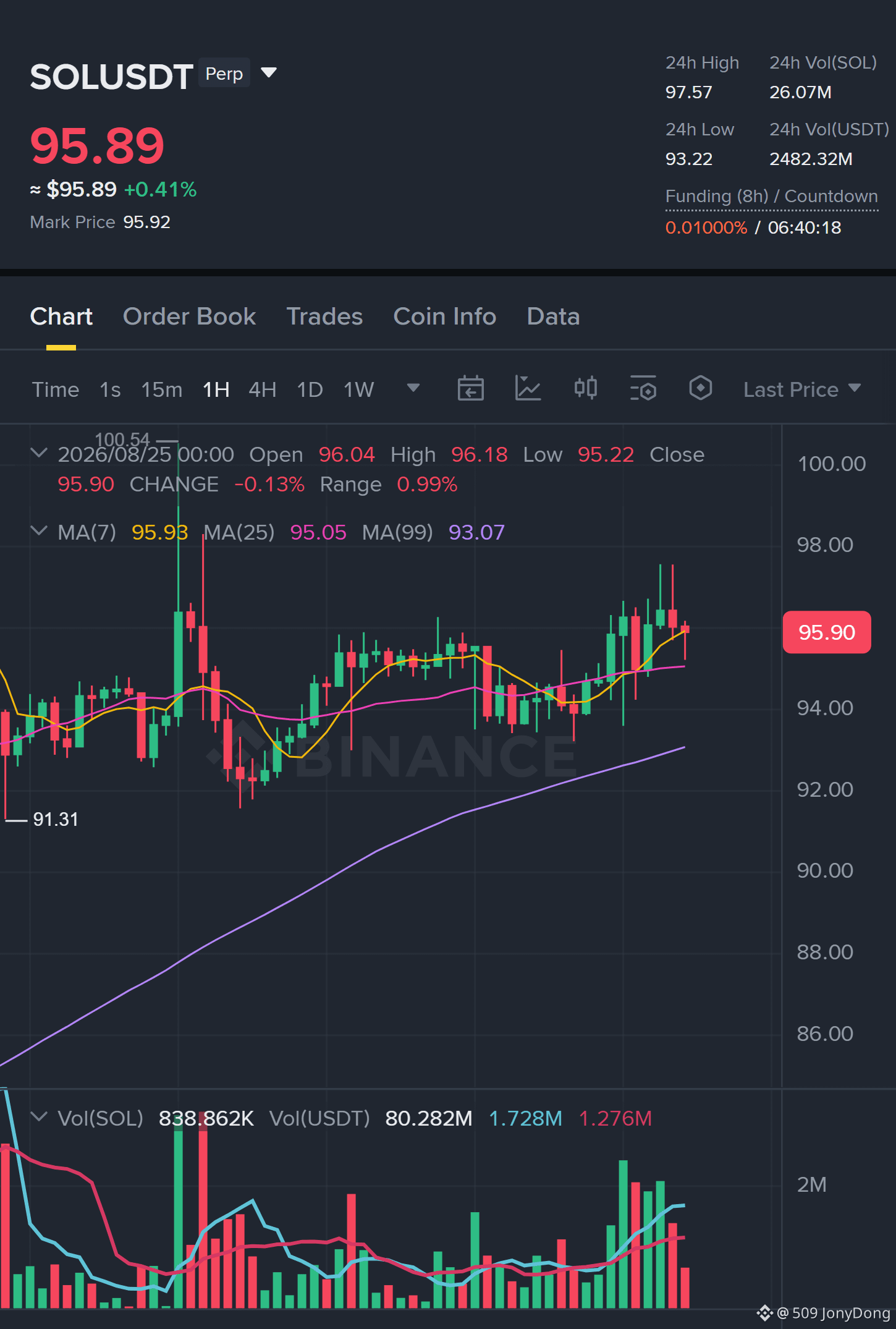Select the 1W timeframe
This screenshot has width=896, height=1329.
coord(359,389)
